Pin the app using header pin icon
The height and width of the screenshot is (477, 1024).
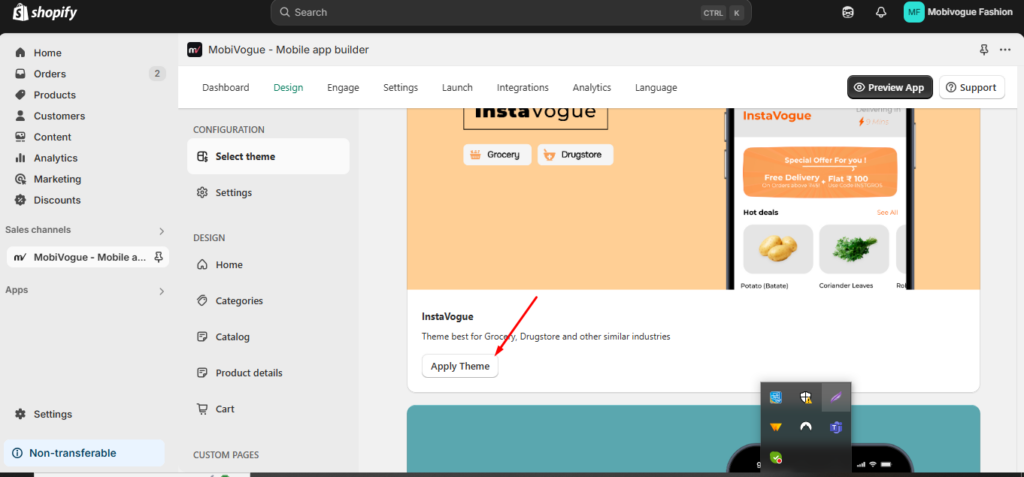(984, 50)
